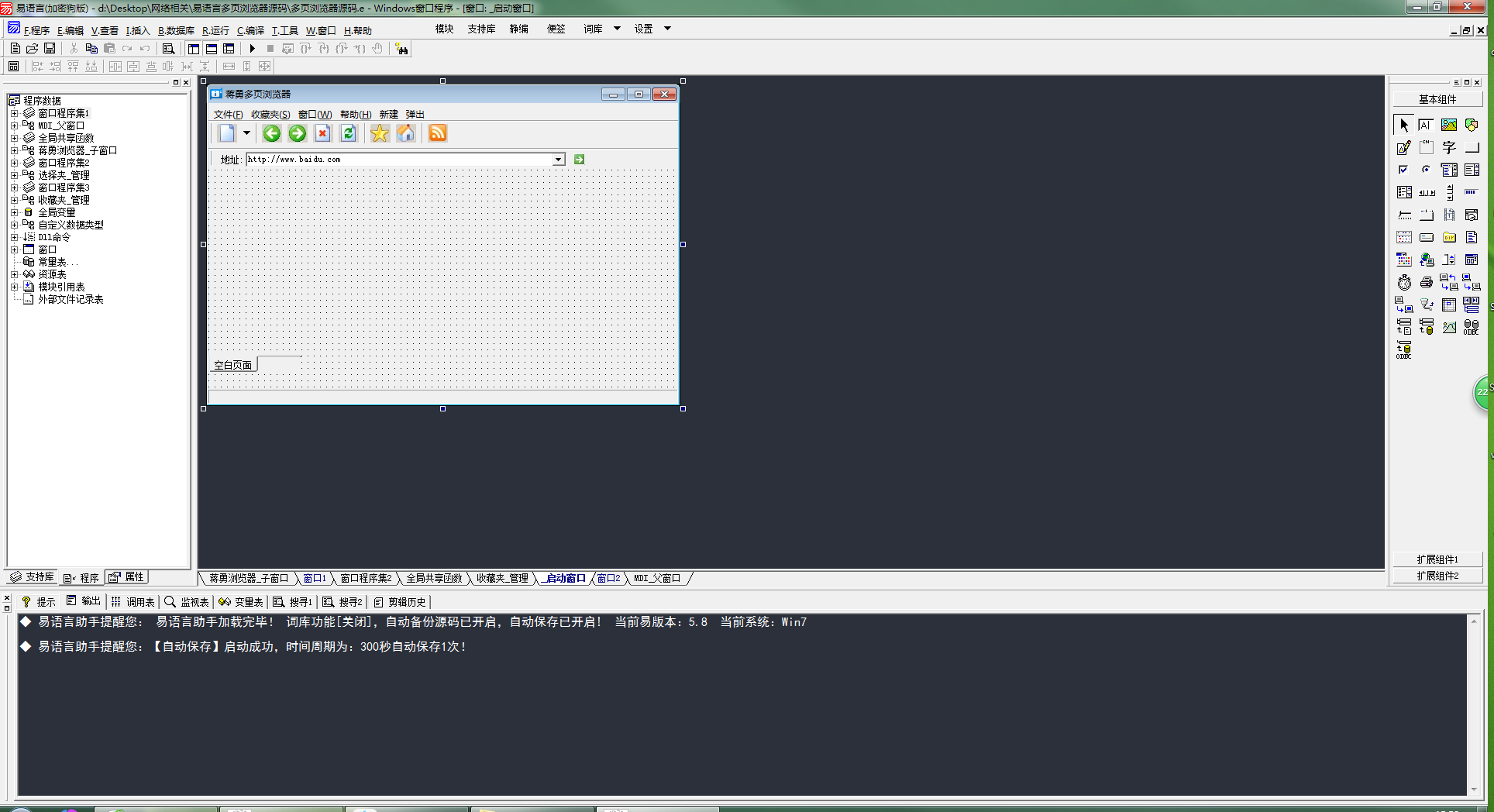Open the T.工具 menu
The width and height of the screenshot is (1494, 812).
pyautogui.click(x=284, y=31)
